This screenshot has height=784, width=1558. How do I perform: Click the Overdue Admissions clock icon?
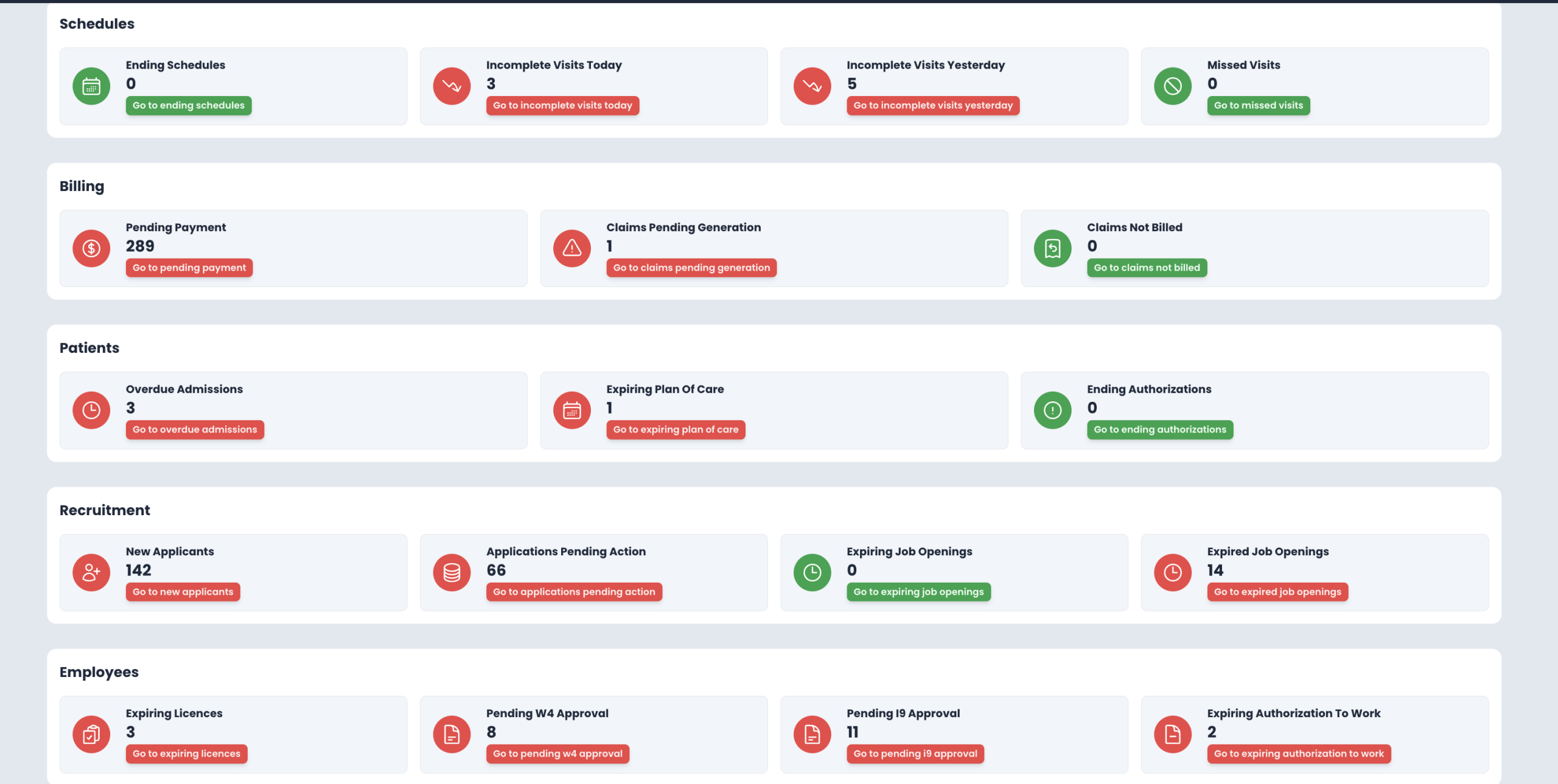(x=91, y=411)
